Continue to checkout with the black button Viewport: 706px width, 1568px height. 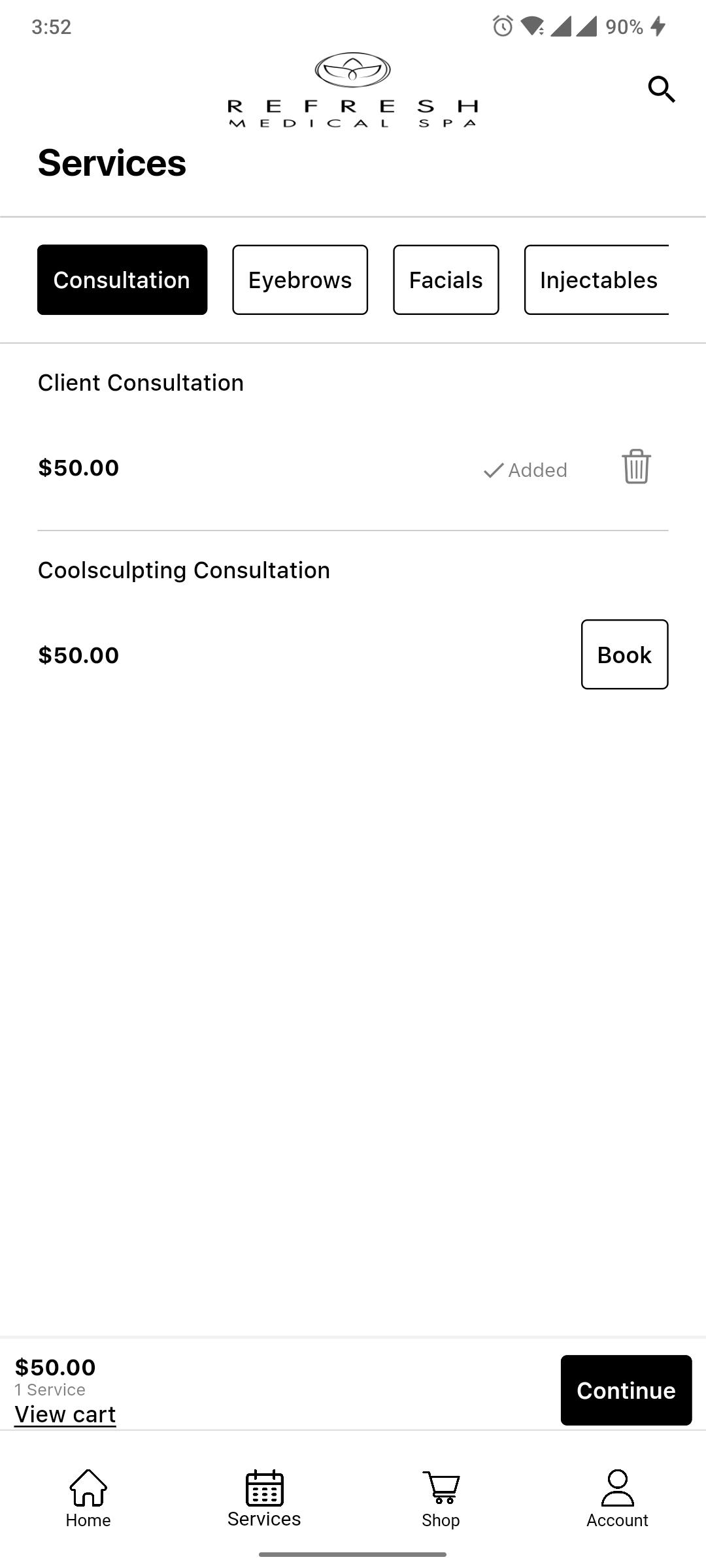[626, 1390]
